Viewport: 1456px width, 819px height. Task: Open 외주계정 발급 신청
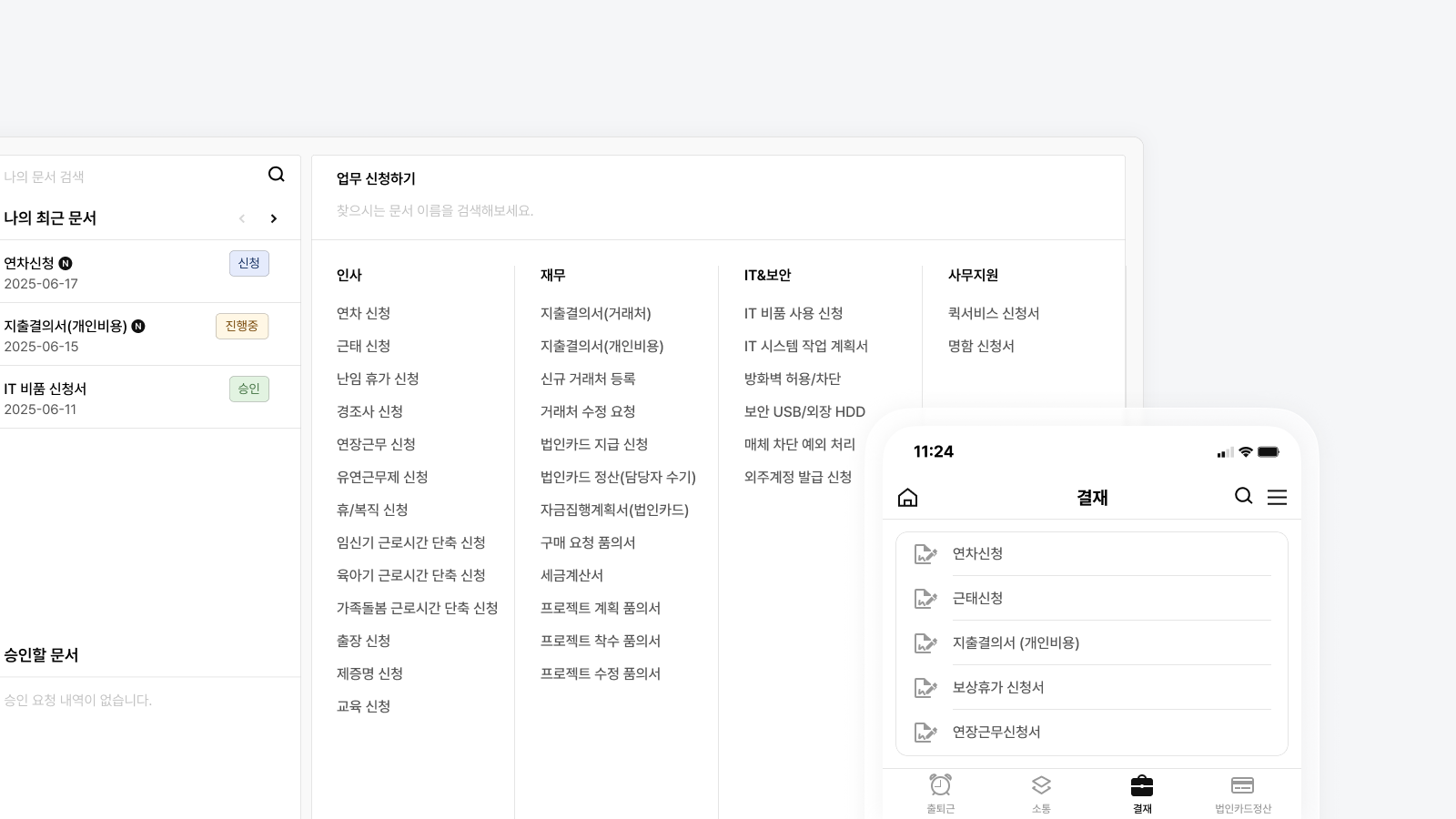click(798, 477)
